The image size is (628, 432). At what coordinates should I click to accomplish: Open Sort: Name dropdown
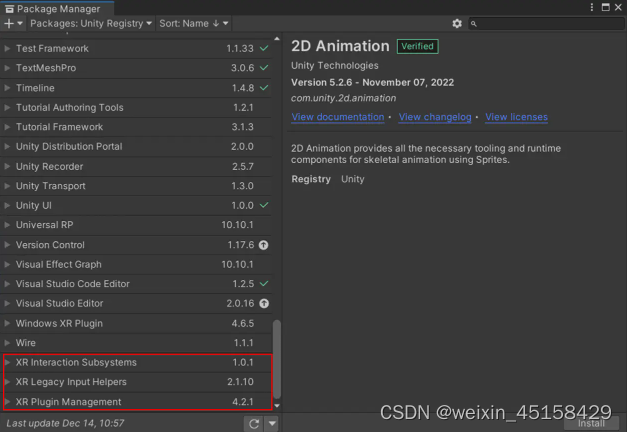click(x=194, y=24)
